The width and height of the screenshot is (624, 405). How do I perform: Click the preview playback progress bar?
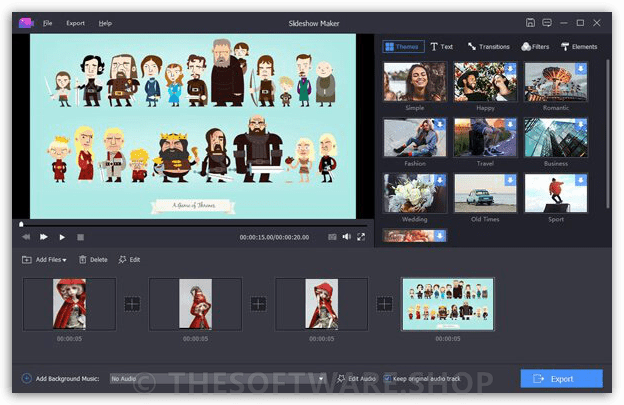(x=193, y=225)
